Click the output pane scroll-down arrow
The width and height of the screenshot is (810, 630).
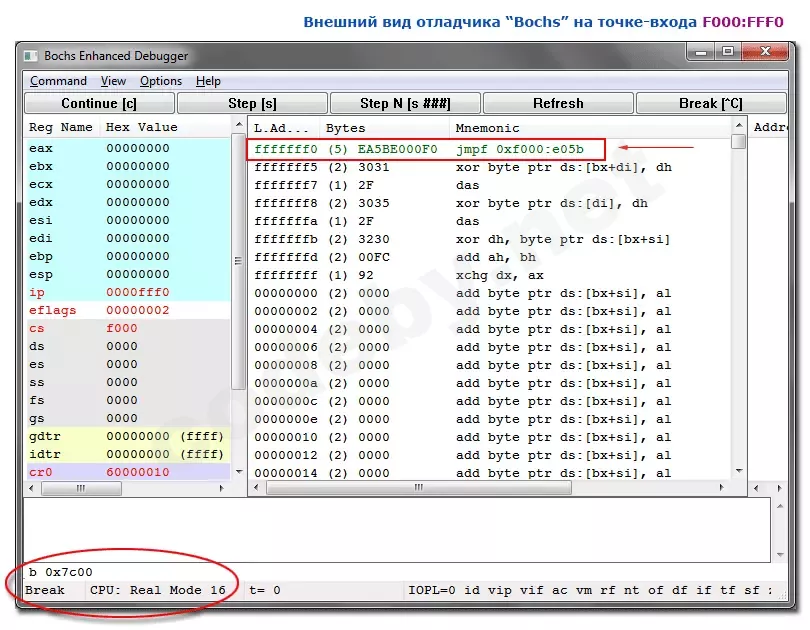pos(780,555)
